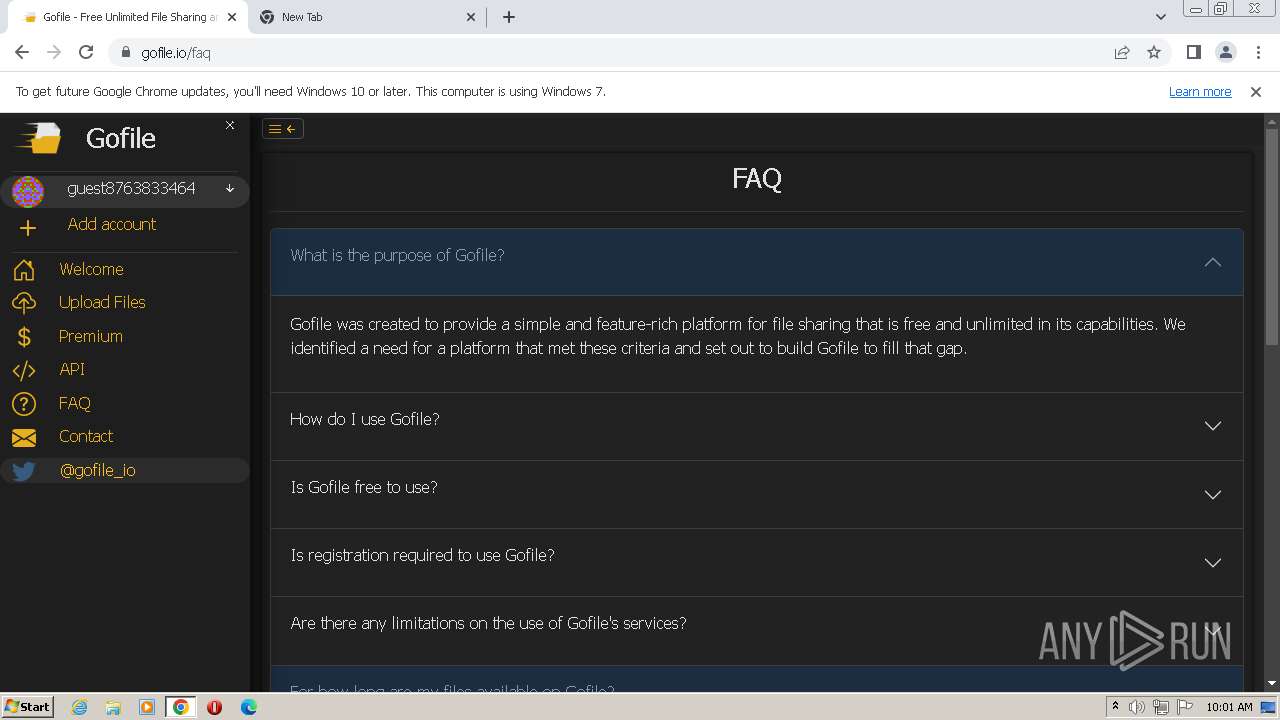1280x720 pixels.
Task: Open the Opera taskbar icon
Action: pos(214,707)
